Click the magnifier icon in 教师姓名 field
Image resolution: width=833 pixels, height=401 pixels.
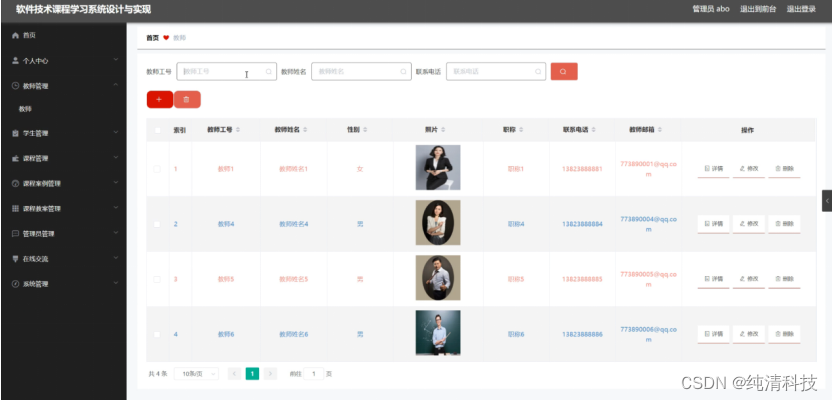(x=403, y=72)
